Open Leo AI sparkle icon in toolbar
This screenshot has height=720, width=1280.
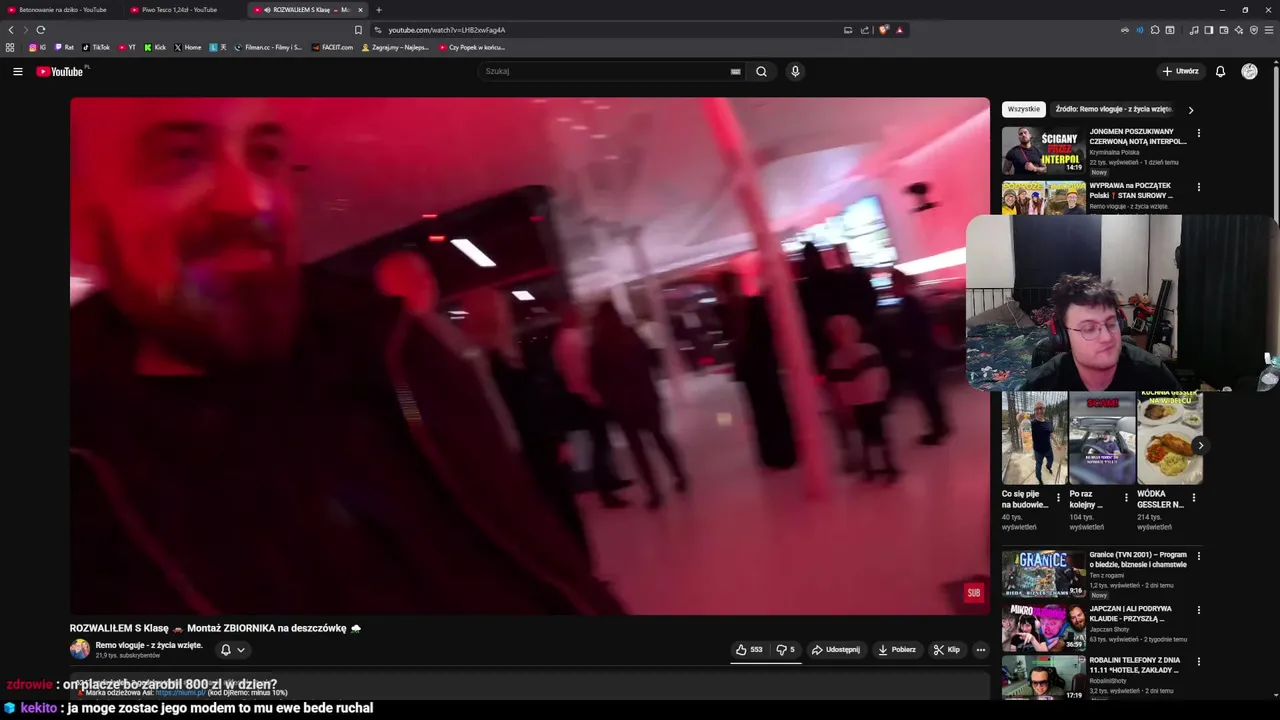click(x=1239, y=30)
